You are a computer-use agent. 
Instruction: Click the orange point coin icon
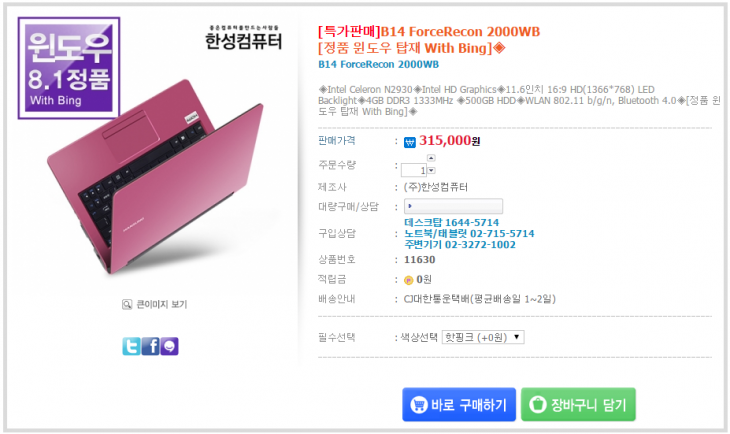click(x=408, y=279)
